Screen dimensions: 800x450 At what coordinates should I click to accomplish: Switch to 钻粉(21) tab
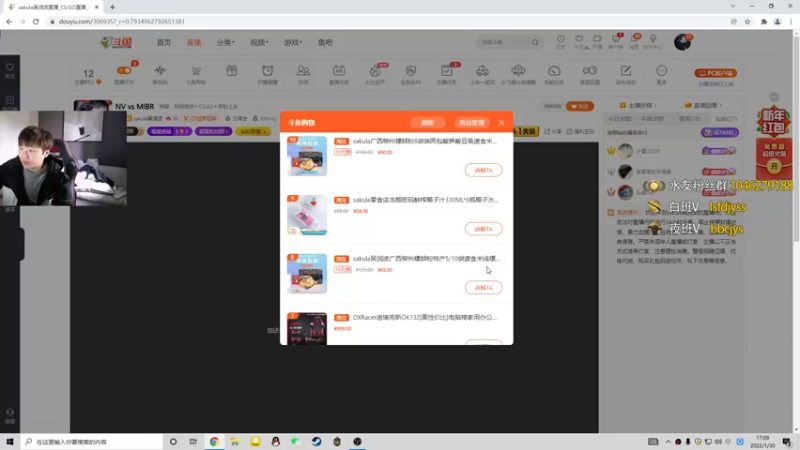[x=726, y=118]
